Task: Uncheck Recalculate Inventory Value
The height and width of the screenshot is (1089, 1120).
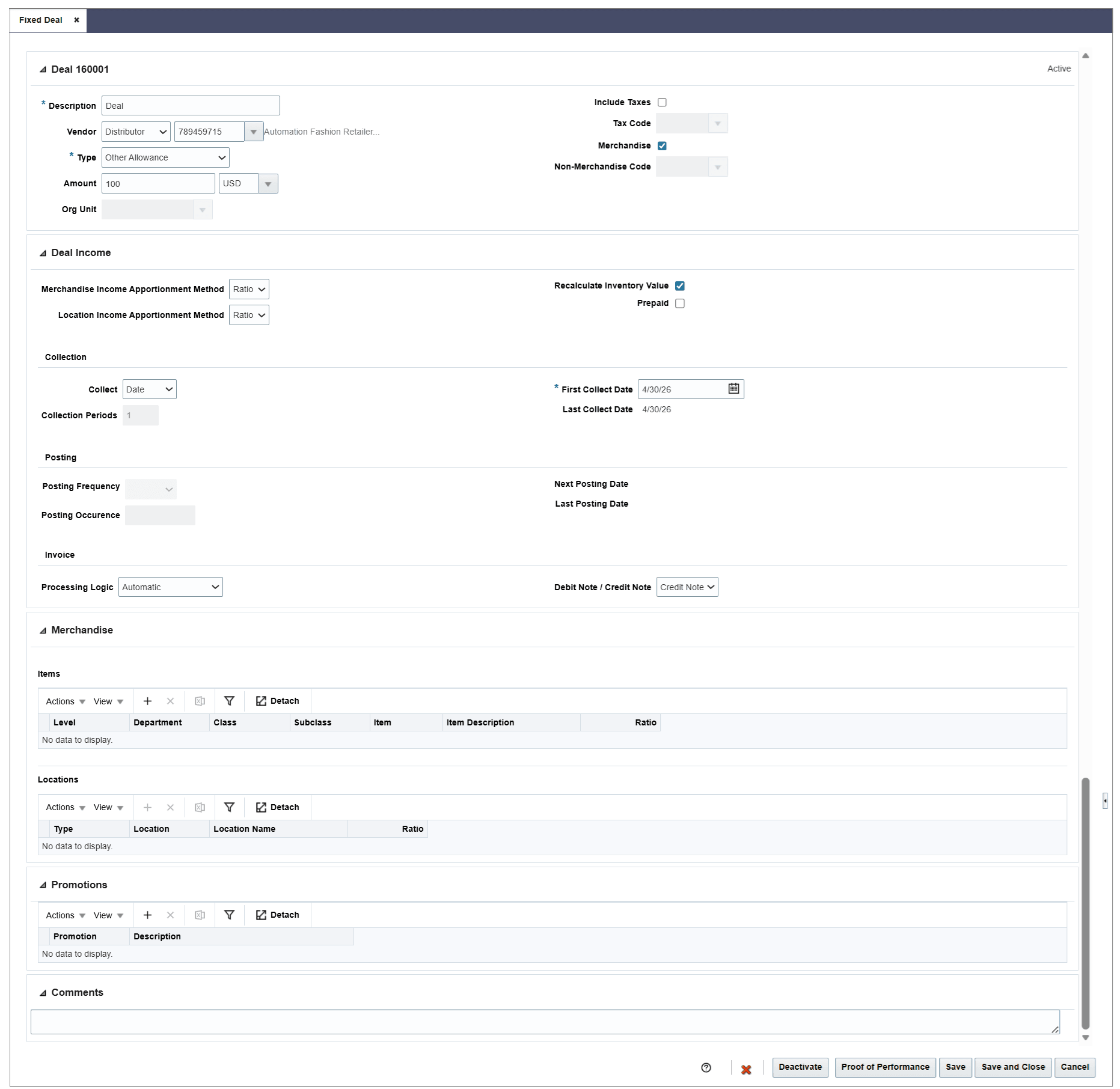Action: click(x=680, y=286)
